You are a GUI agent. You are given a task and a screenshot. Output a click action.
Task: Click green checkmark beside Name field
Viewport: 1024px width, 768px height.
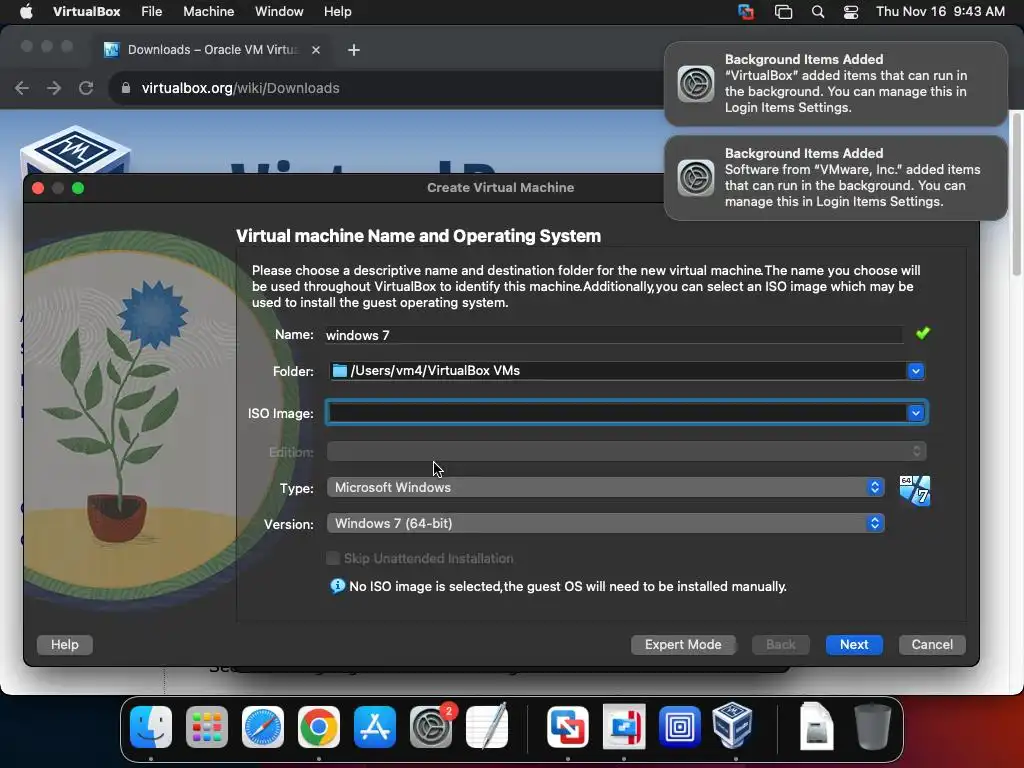click(x=923, y=334)
